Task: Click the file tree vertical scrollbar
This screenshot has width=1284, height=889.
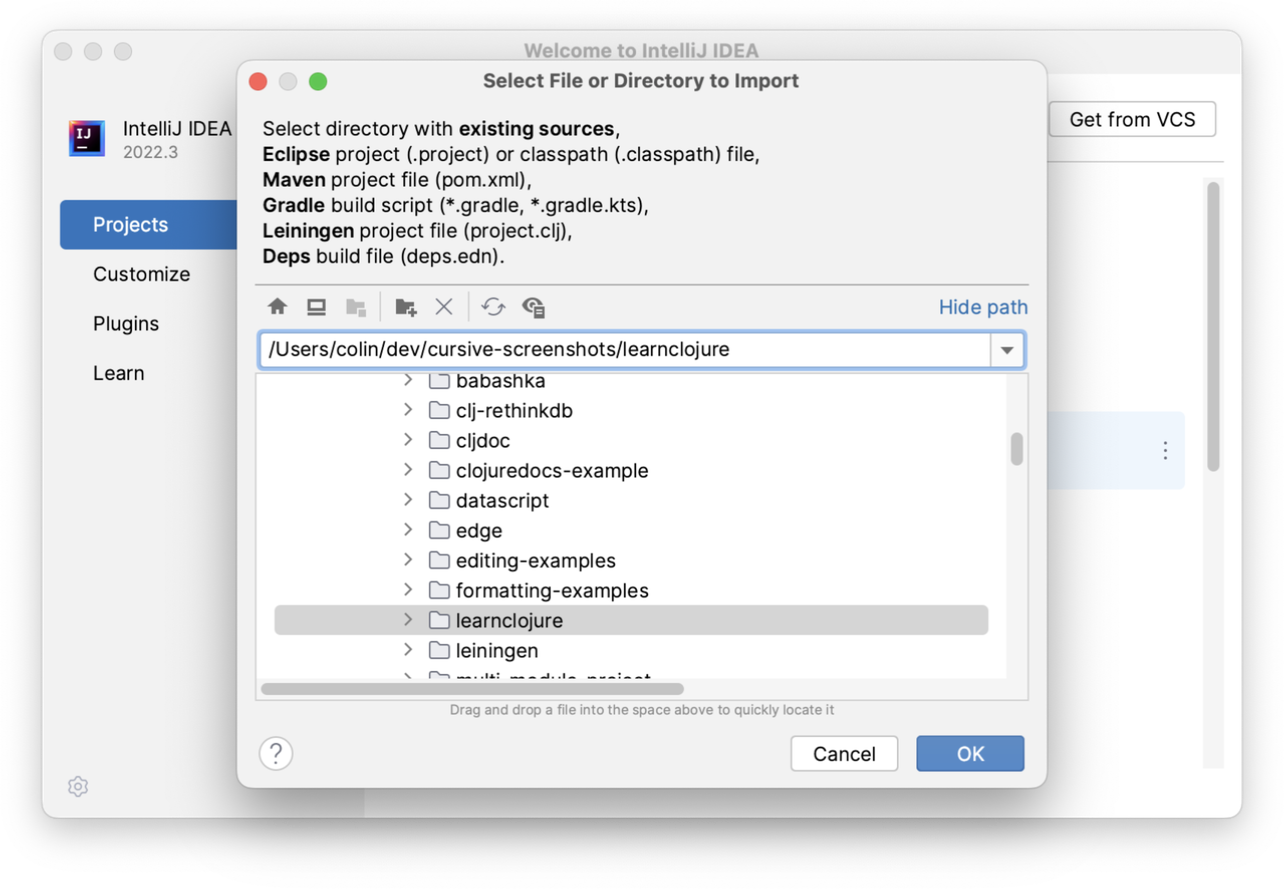Action: tap(1017, 449)
